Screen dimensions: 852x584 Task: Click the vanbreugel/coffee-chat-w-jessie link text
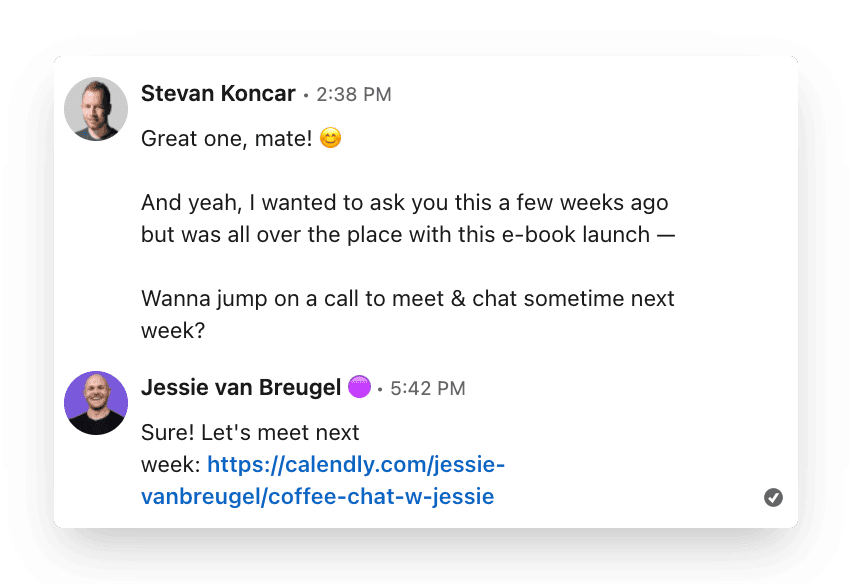(x=318, y=496)
